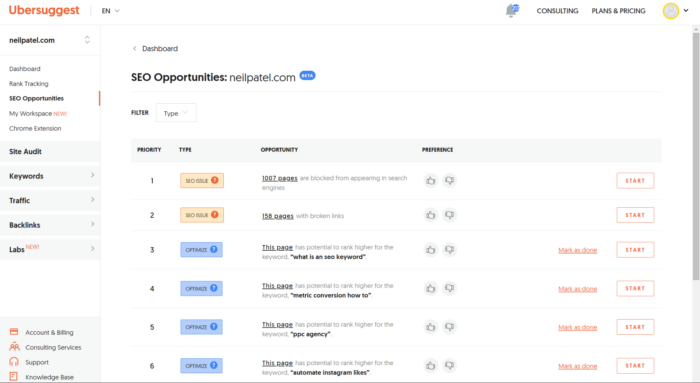The height and width of the screenshot is (383, 700).
Task: Expand the account menu chevron beside avatar
Action: coord(686,10)
